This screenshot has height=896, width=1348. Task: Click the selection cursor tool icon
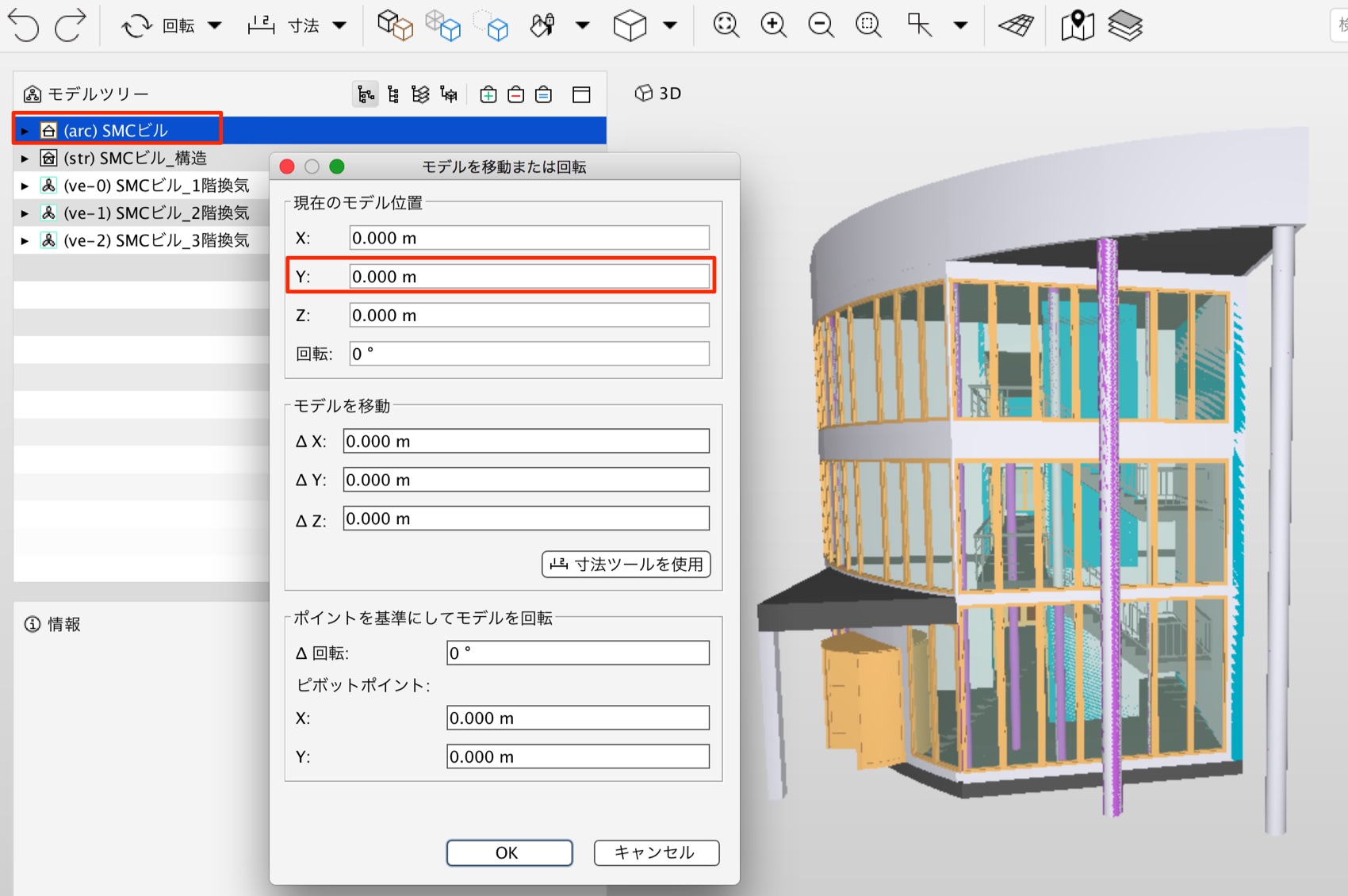919,25
